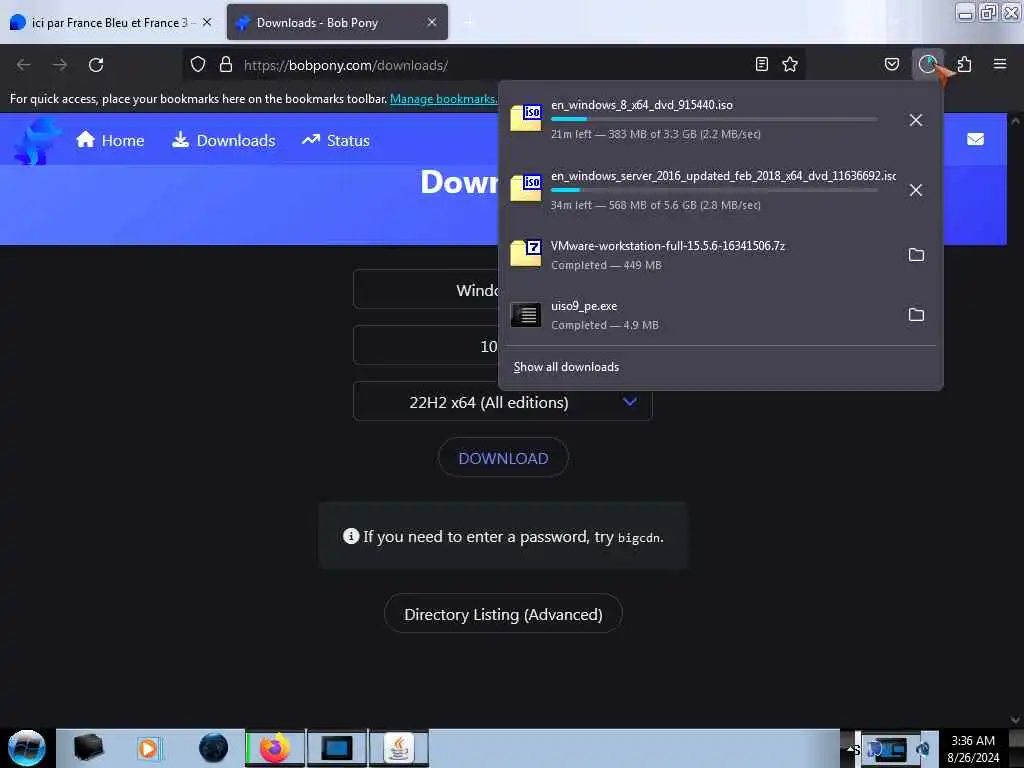
Task: Click the en_windows_8 ISO file icon
Action: (526, 118)
